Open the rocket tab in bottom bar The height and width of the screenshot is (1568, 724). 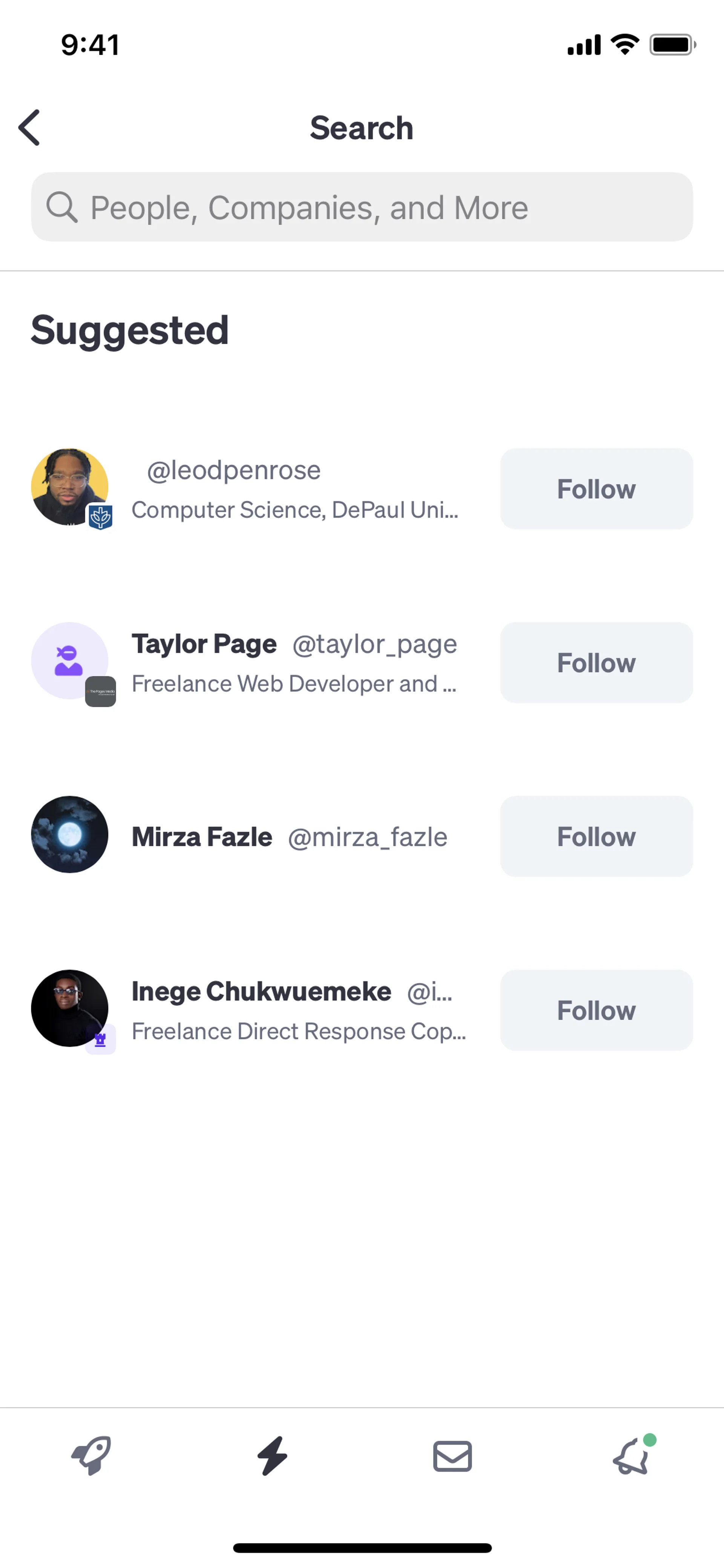click(91, 1456)
